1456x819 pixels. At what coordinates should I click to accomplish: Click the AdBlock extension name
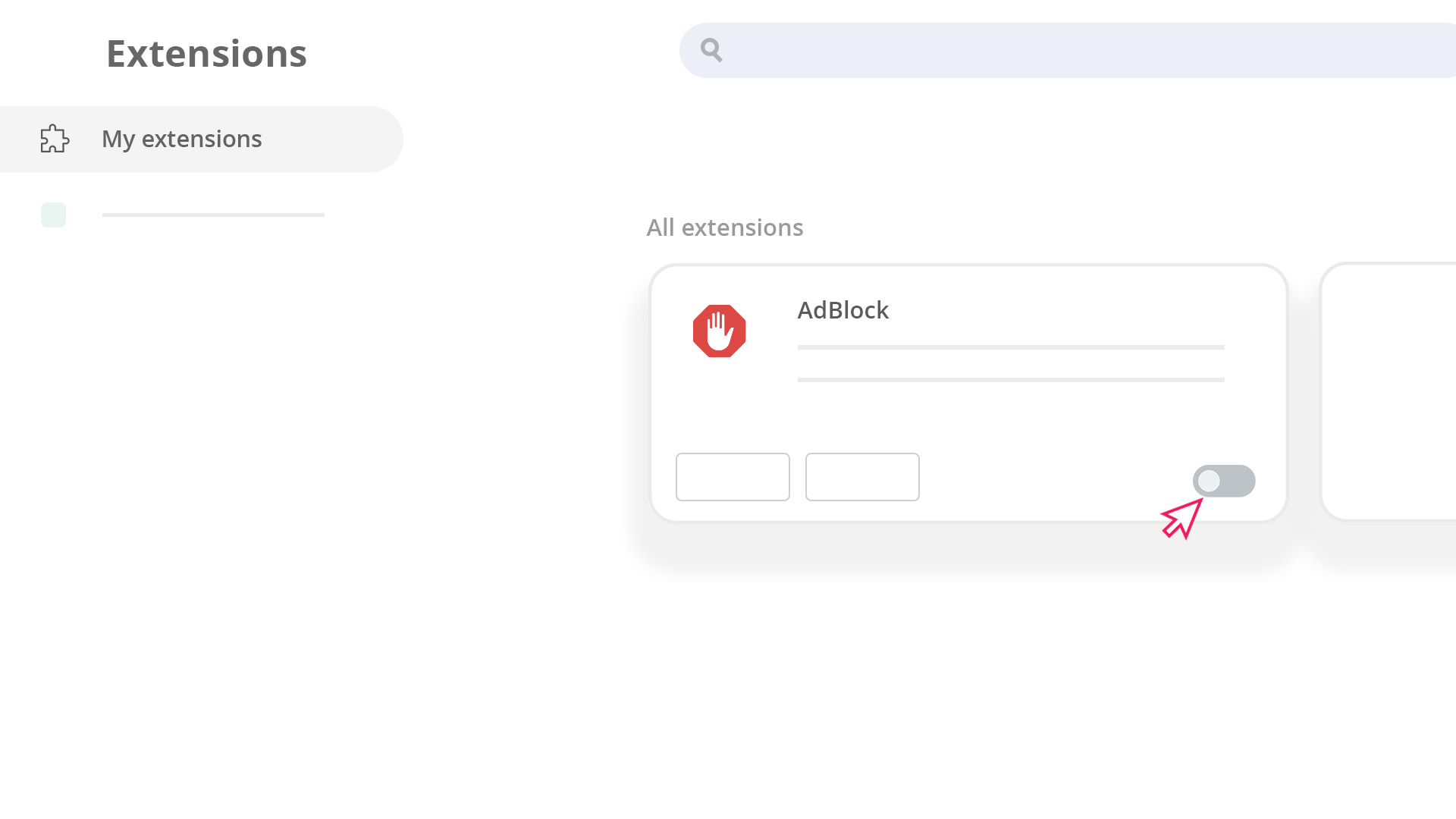point(843,310)
